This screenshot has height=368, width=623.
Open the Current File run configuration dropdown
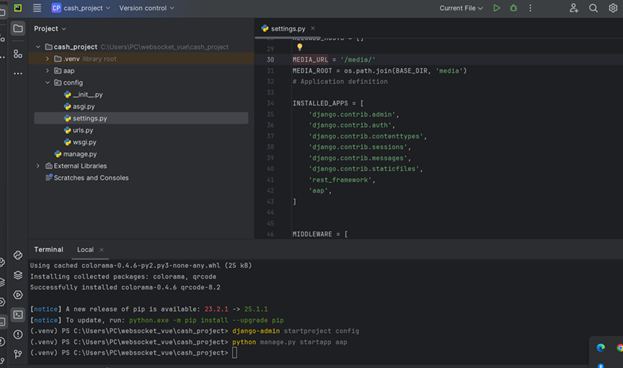click(461, 8)
